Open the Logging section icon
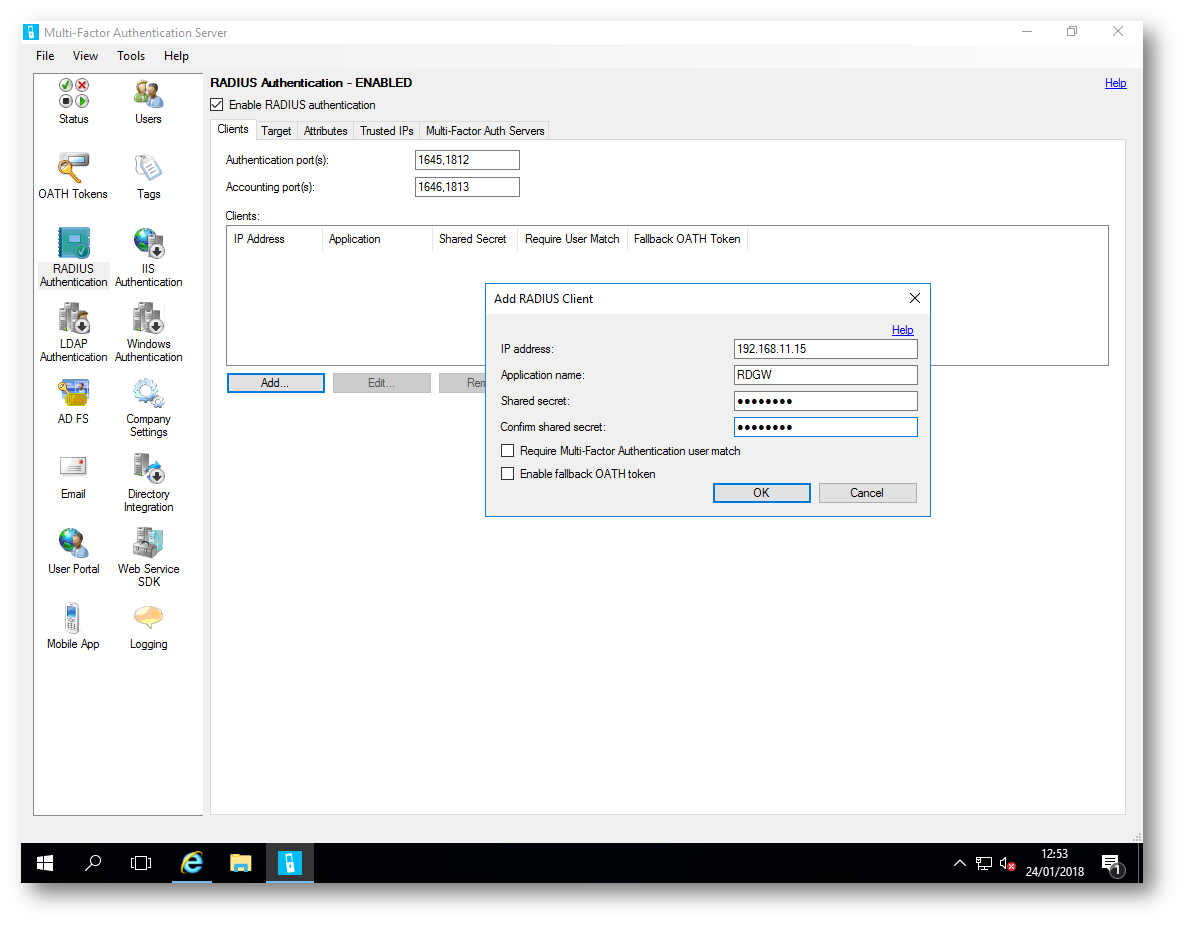 coord(149,617)
